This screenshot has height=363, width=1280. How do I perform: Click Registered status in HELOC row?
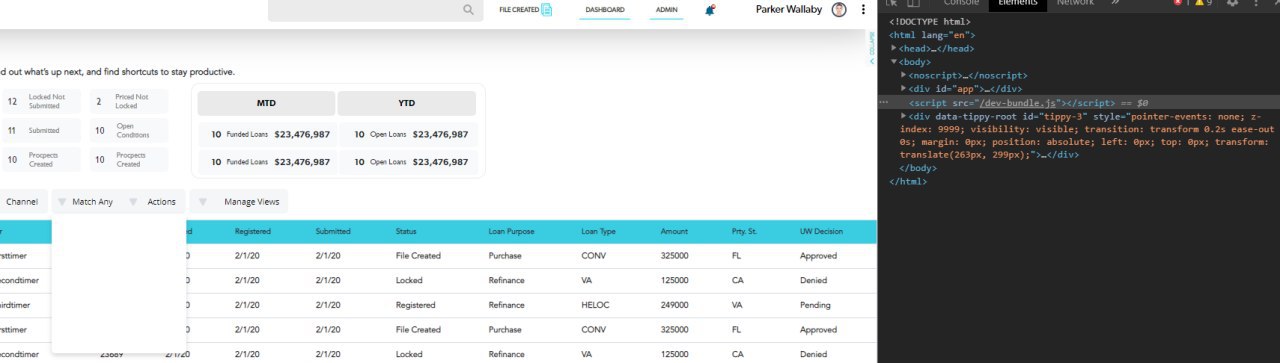[415, 305]
